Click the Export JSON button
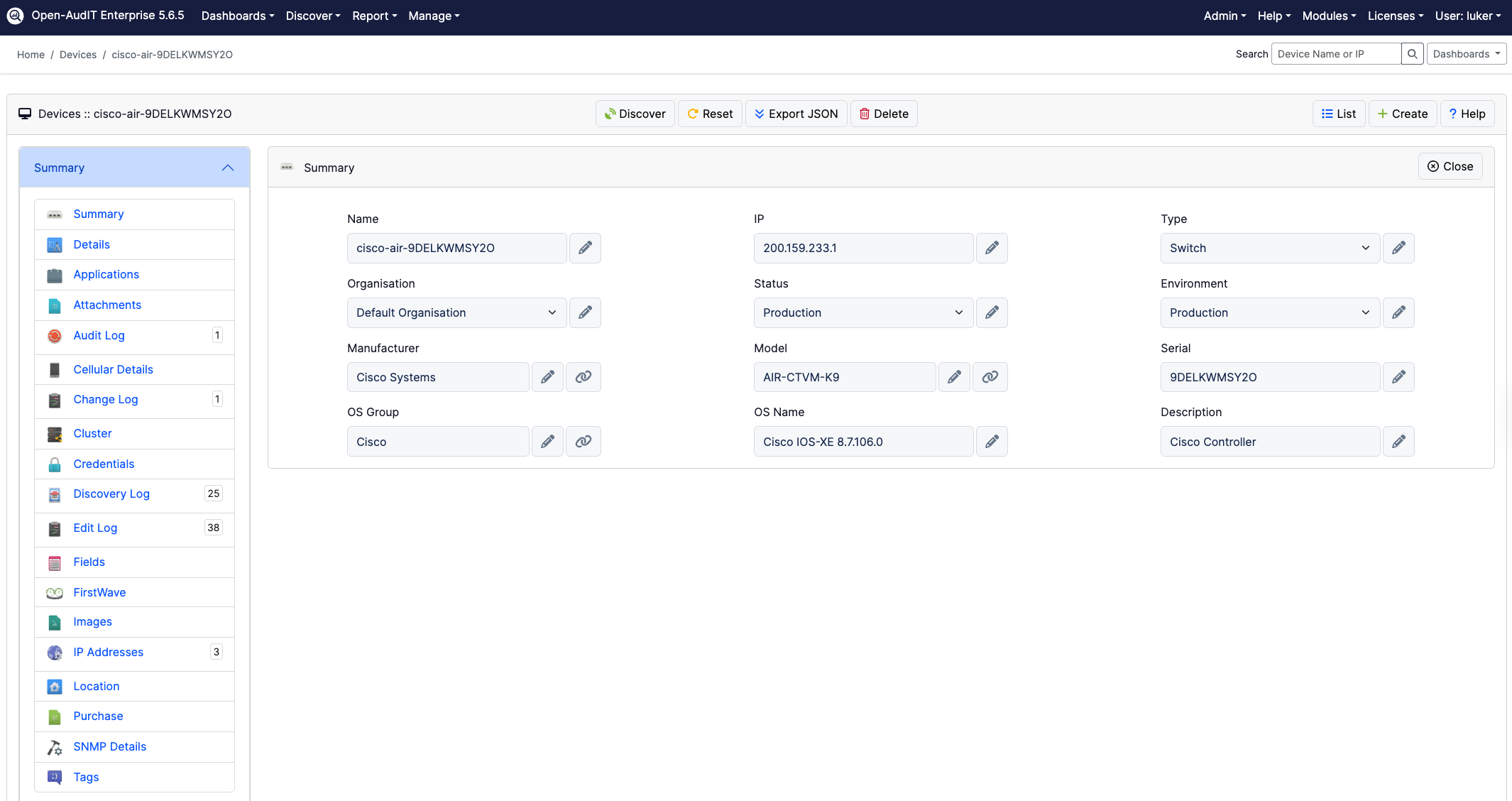The image size is (1512, 801). point(796,114)
